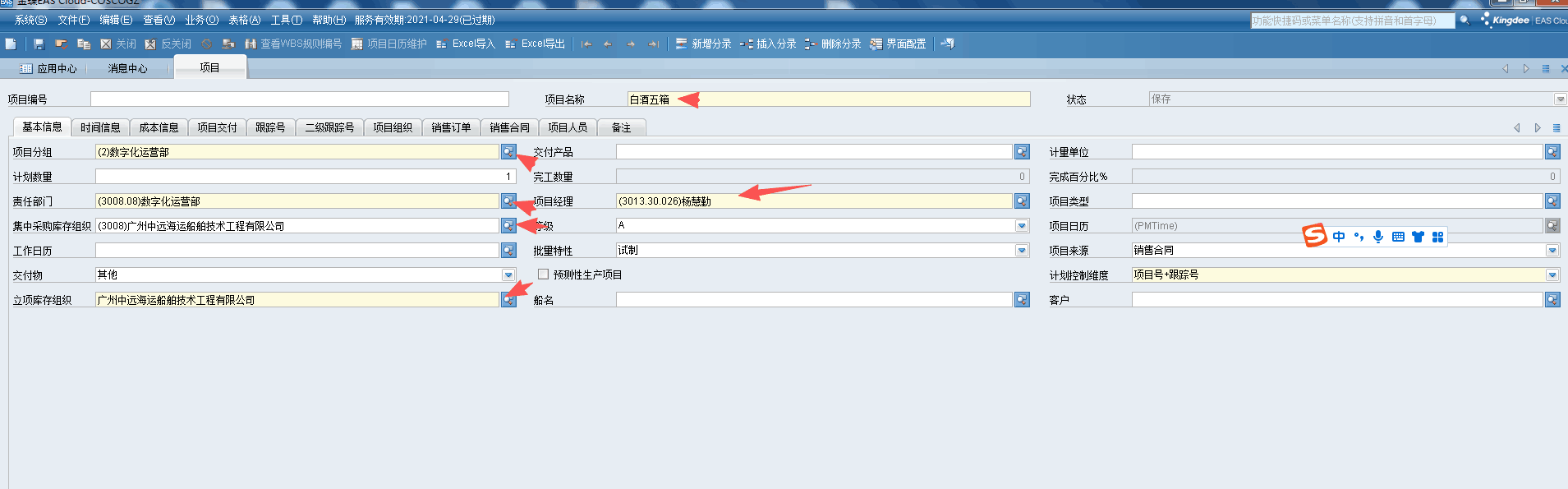Image resolution: width=1568 pixels, height=489 pixels.
Task: Click the Save (floppy disk) toolbar icon
Action: [39, 44]
